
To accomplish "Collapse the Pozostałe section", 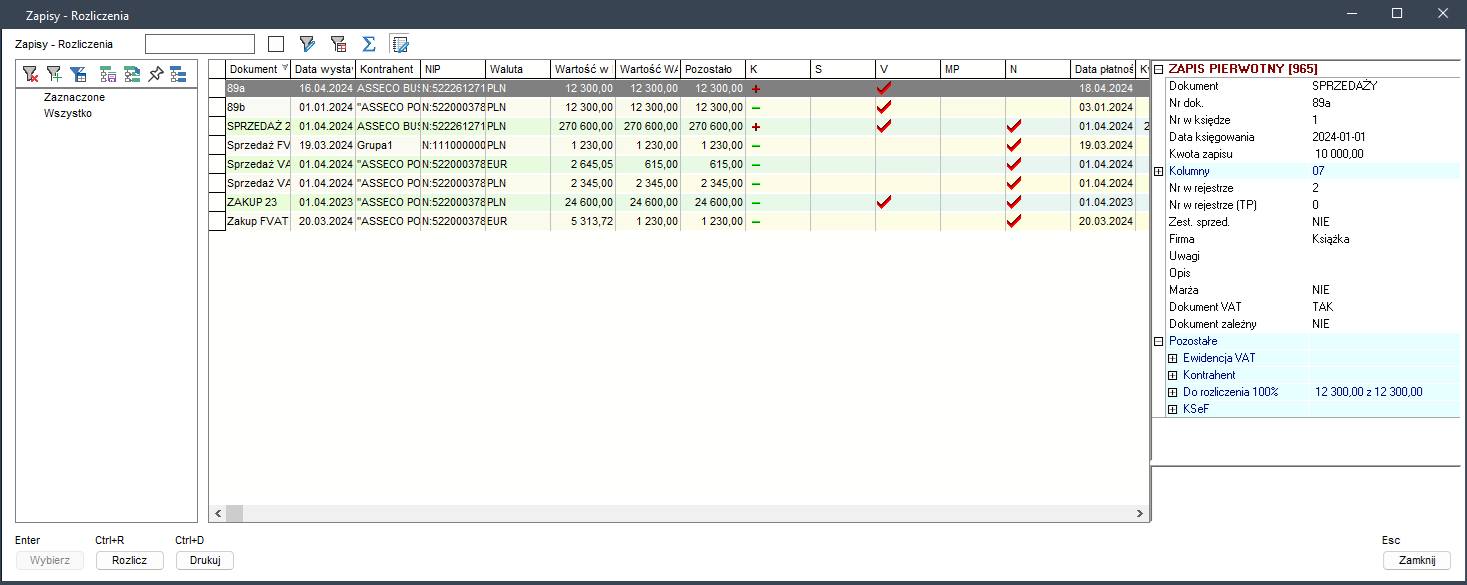I will tap(1158, 341).
